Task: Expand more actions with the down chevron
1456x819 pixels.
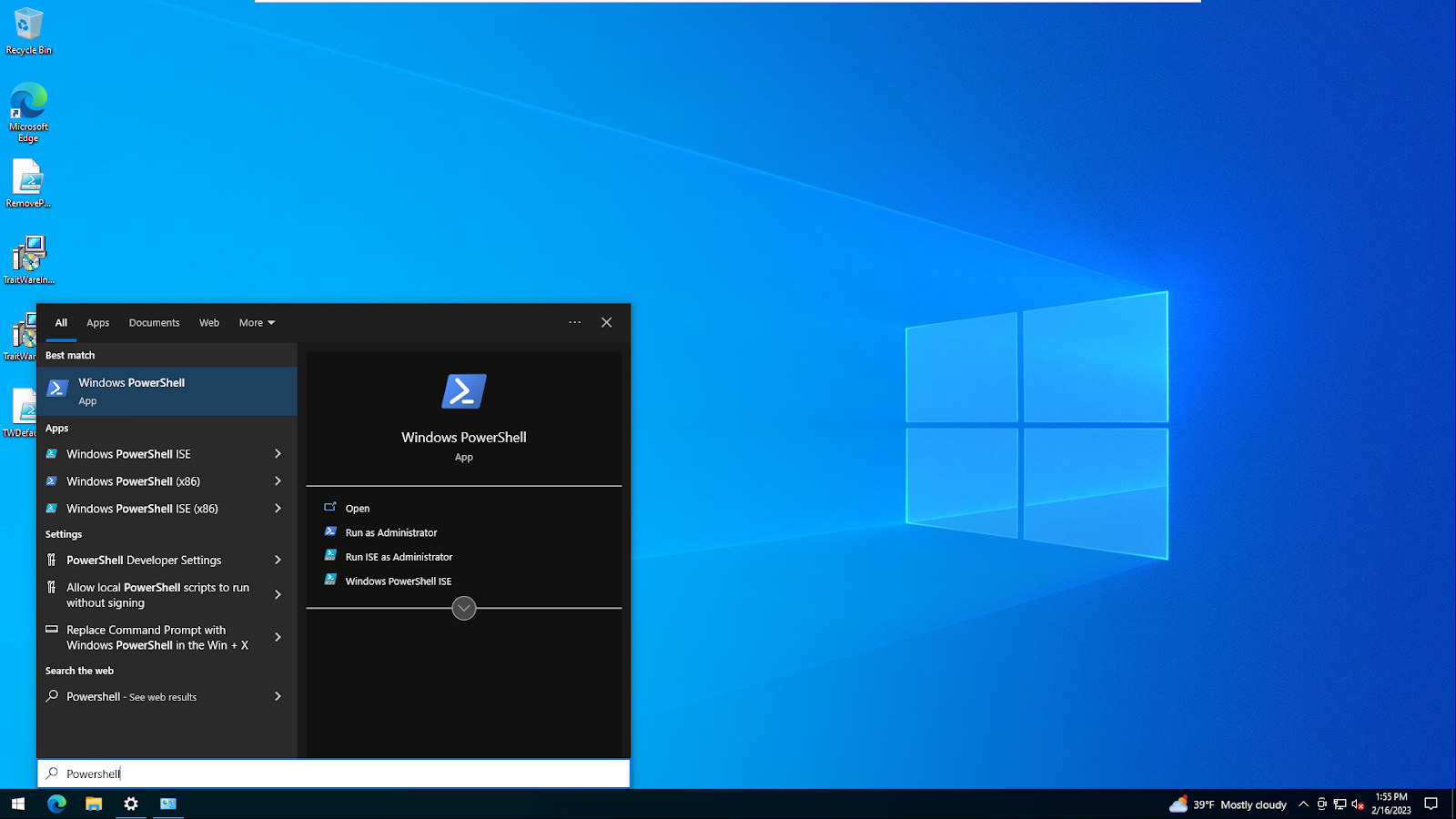Action: (464, 608)
